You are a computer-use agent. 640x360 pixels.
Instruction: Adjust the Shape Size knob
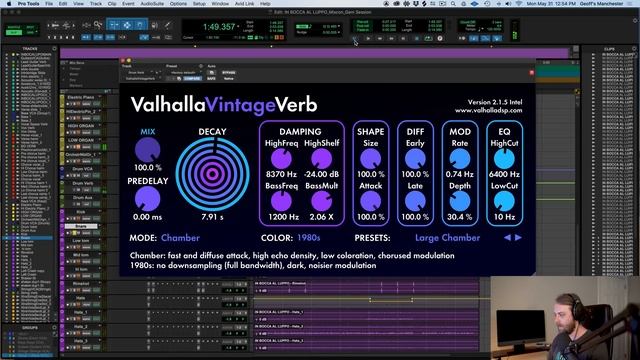pos(371,159)
